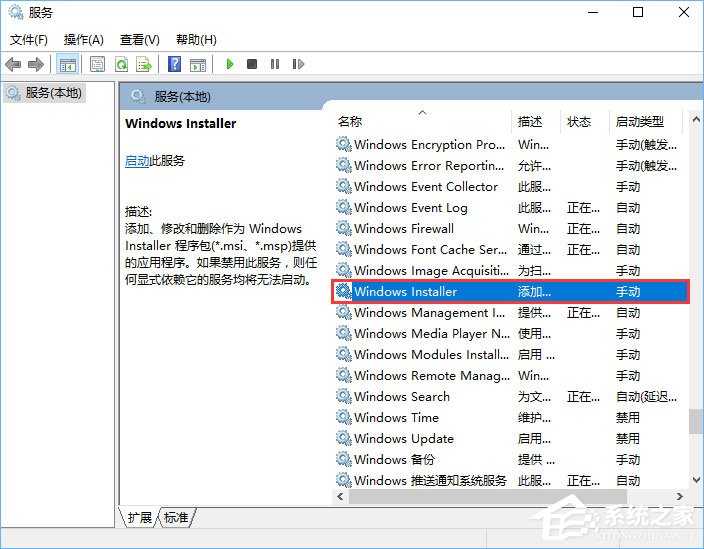Click 手动 startup type of Windows Installer

(x=628, y=291)
